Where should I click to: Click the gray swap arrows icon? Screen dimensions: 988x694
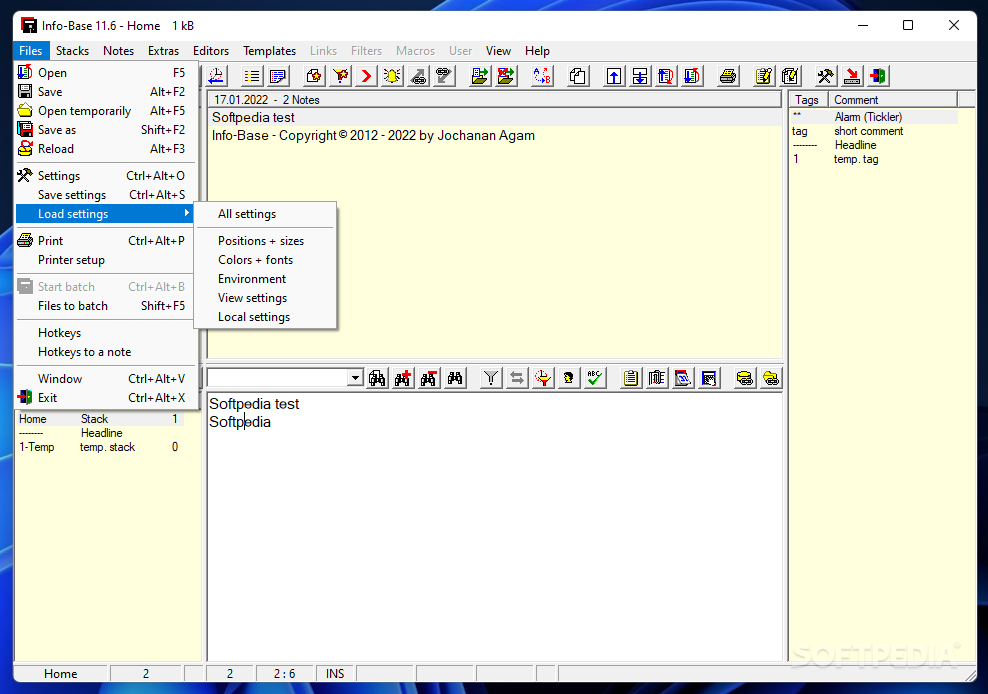pos(517,378)
